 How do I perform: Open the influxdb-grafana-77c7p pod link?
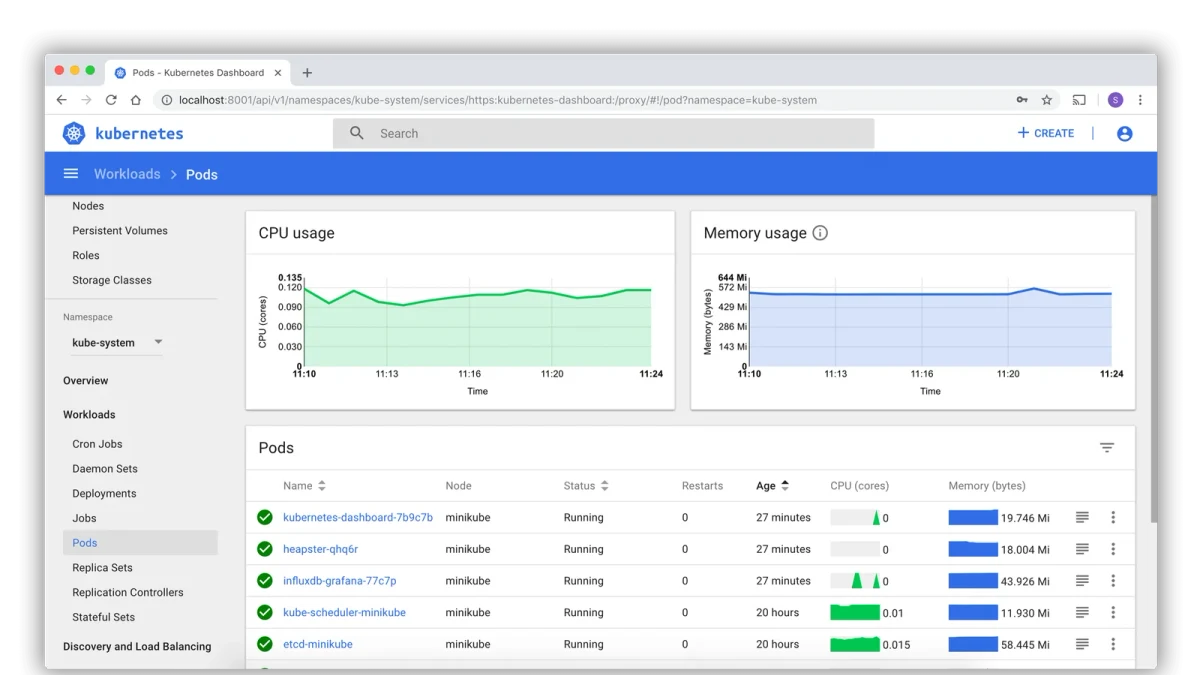339,581
